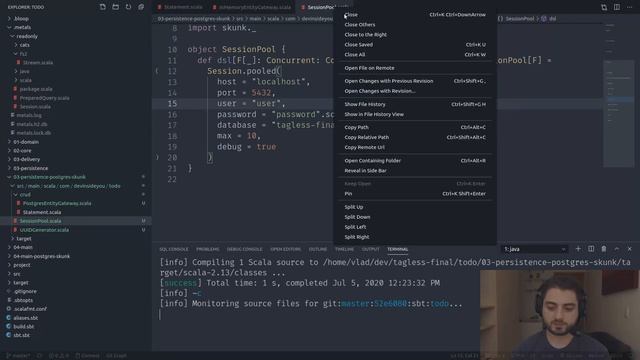The image size is (640, 360).
Task: Choose Split Right menu entry
Action: 415,237
